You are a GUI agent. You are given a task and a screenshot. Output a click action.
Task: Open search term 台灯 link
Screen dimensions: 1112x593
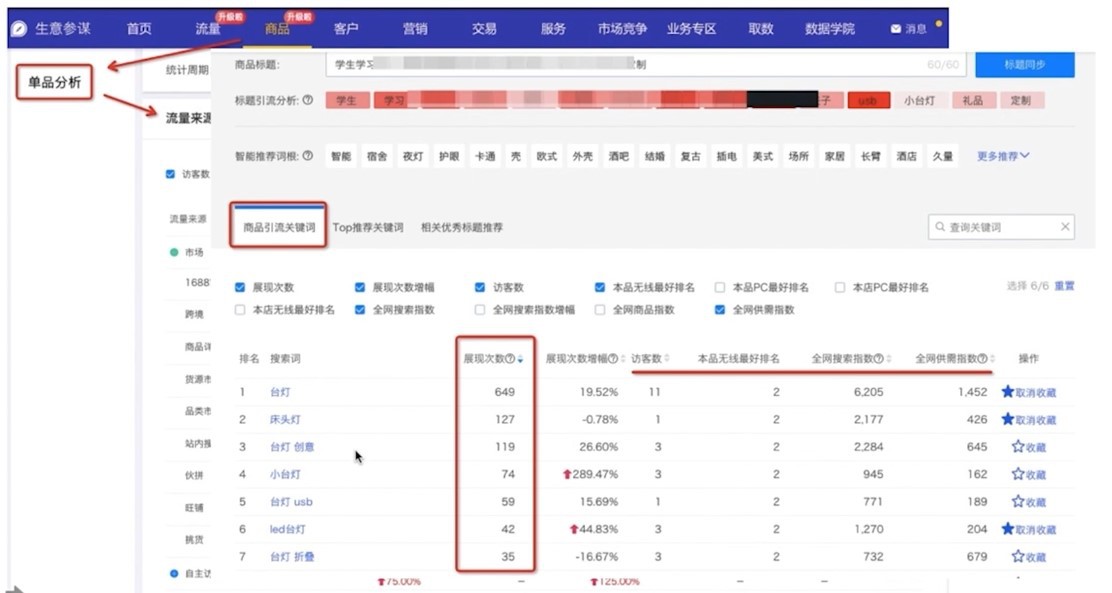(x=280, y=392)
